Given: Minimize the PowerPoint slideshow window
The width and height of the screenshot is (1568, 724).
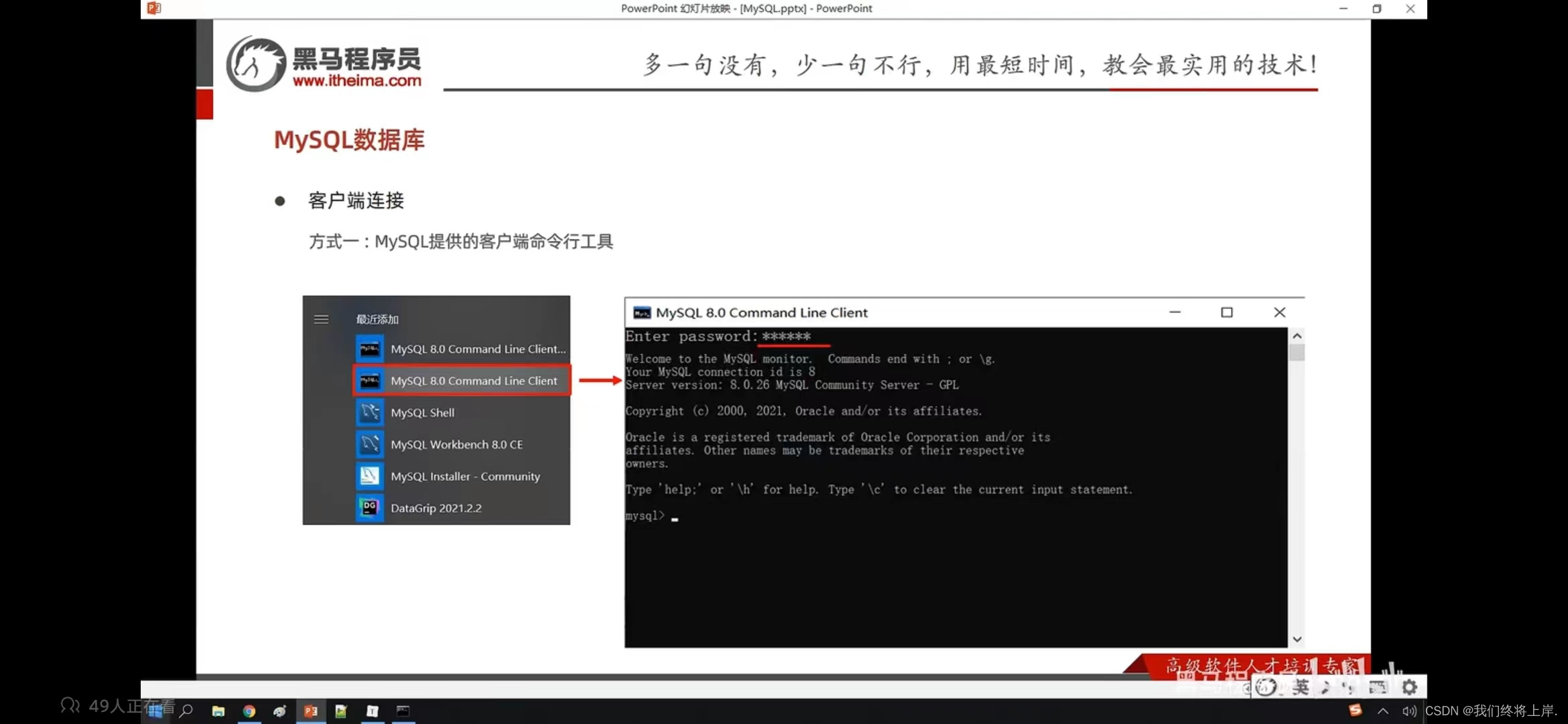Looking at the screenshot, I should pyautogui.click(x=1343, y=9).
